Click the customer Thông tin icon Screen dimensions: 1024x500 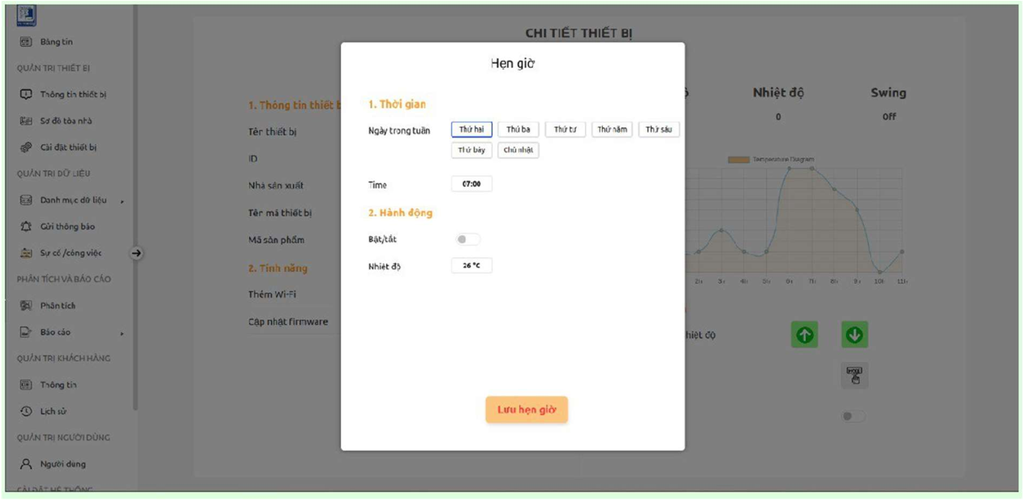click(x=25, y=385)
